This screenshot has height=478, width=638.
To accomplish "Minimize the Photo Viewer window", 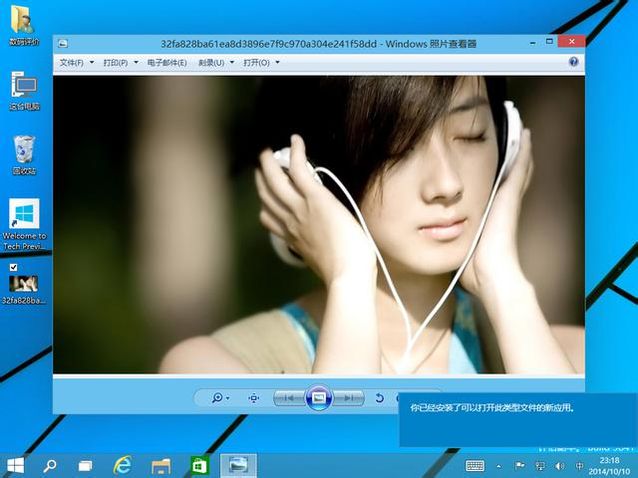I will click(533, 42).
